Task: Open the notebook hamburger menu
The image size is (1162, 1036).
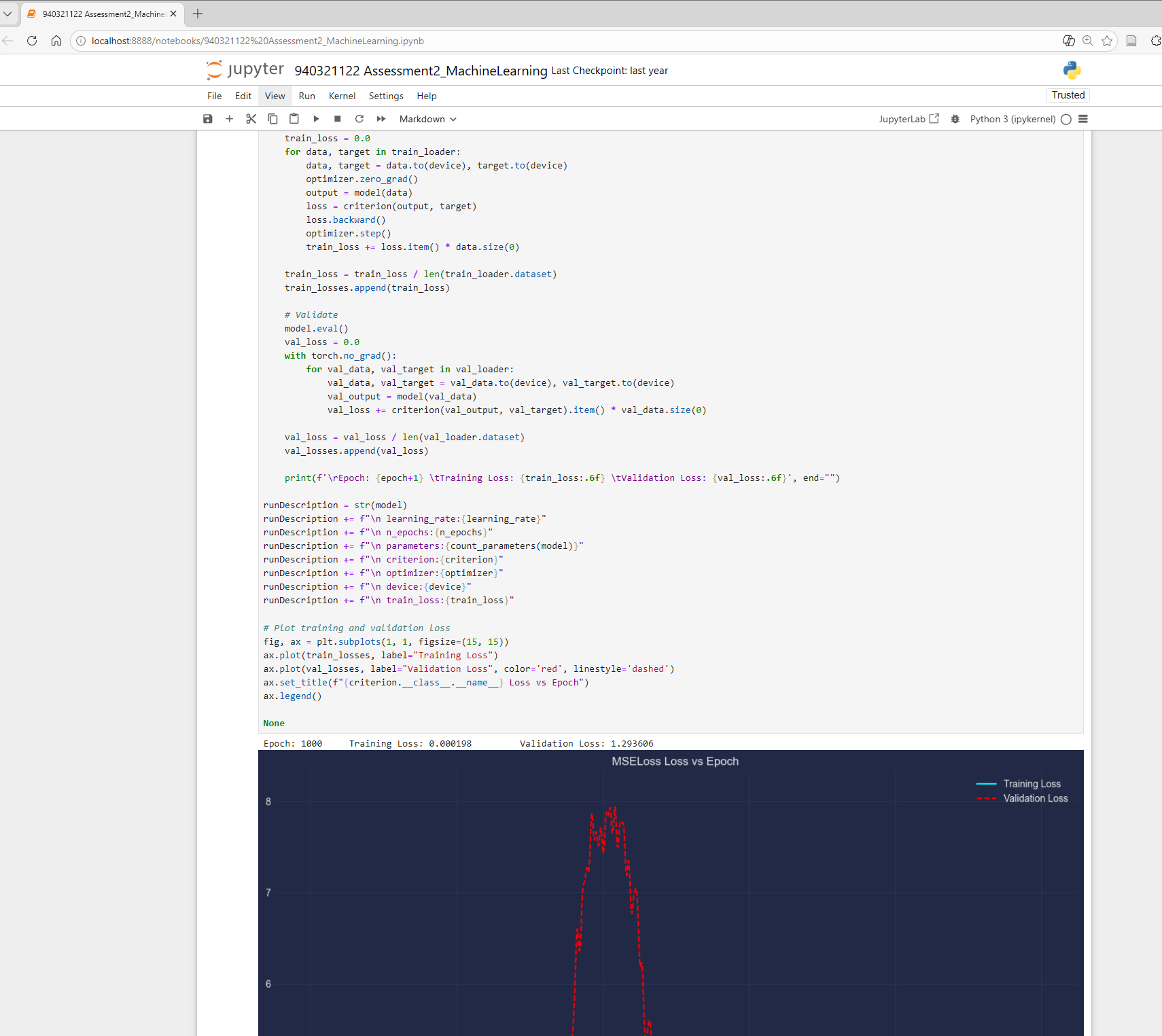Action: point(1083,119)
